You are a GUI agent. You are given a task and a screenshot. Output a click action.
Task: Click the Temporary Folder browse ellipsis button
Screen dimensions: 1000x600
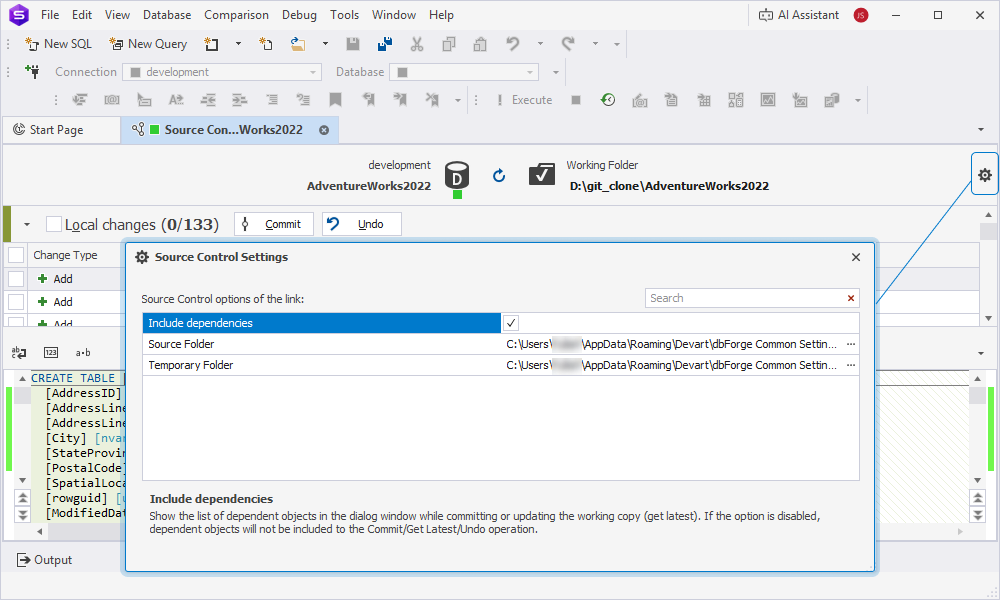tap(851, 365)
